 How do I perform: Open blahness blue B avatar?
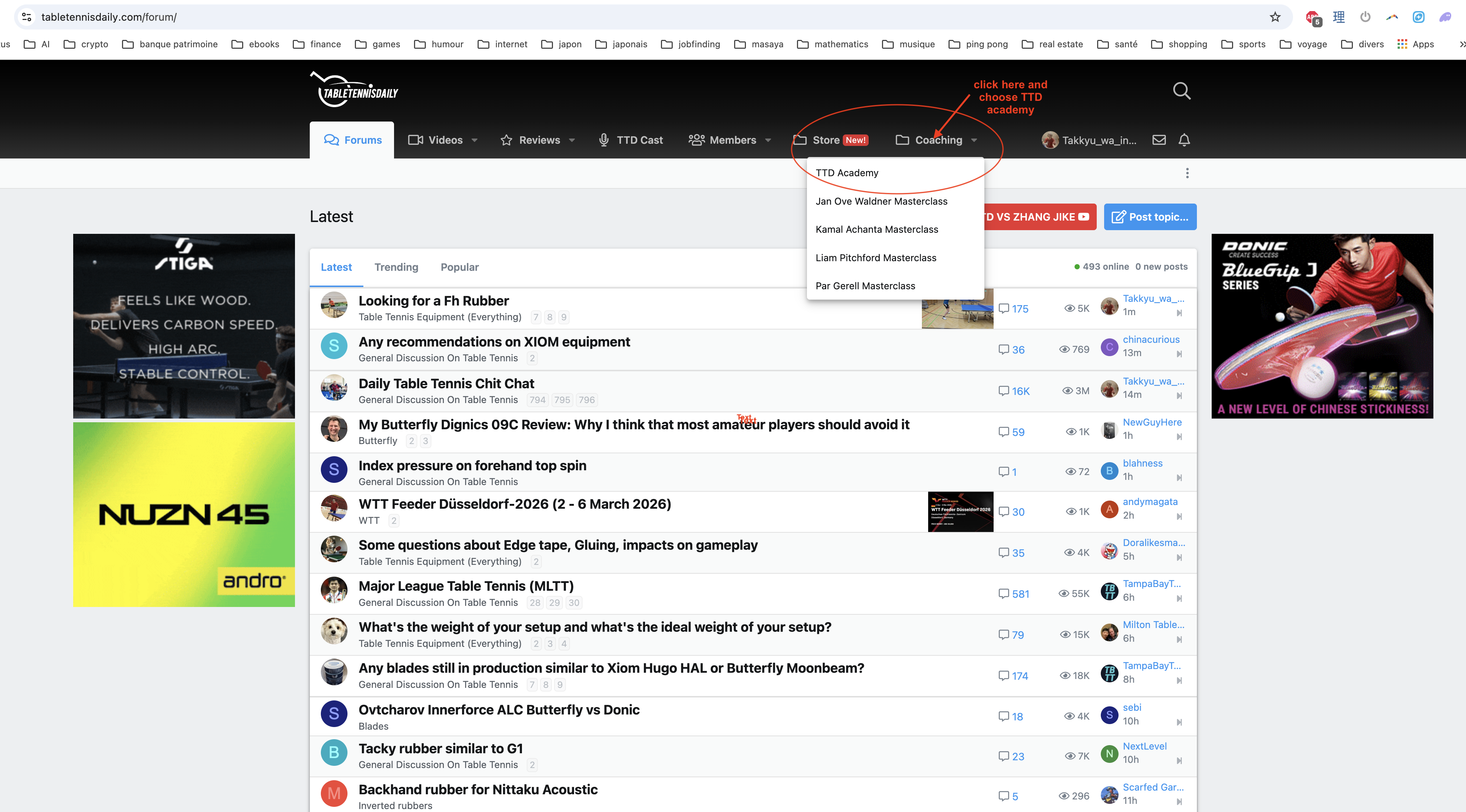tap(1109, 471)
